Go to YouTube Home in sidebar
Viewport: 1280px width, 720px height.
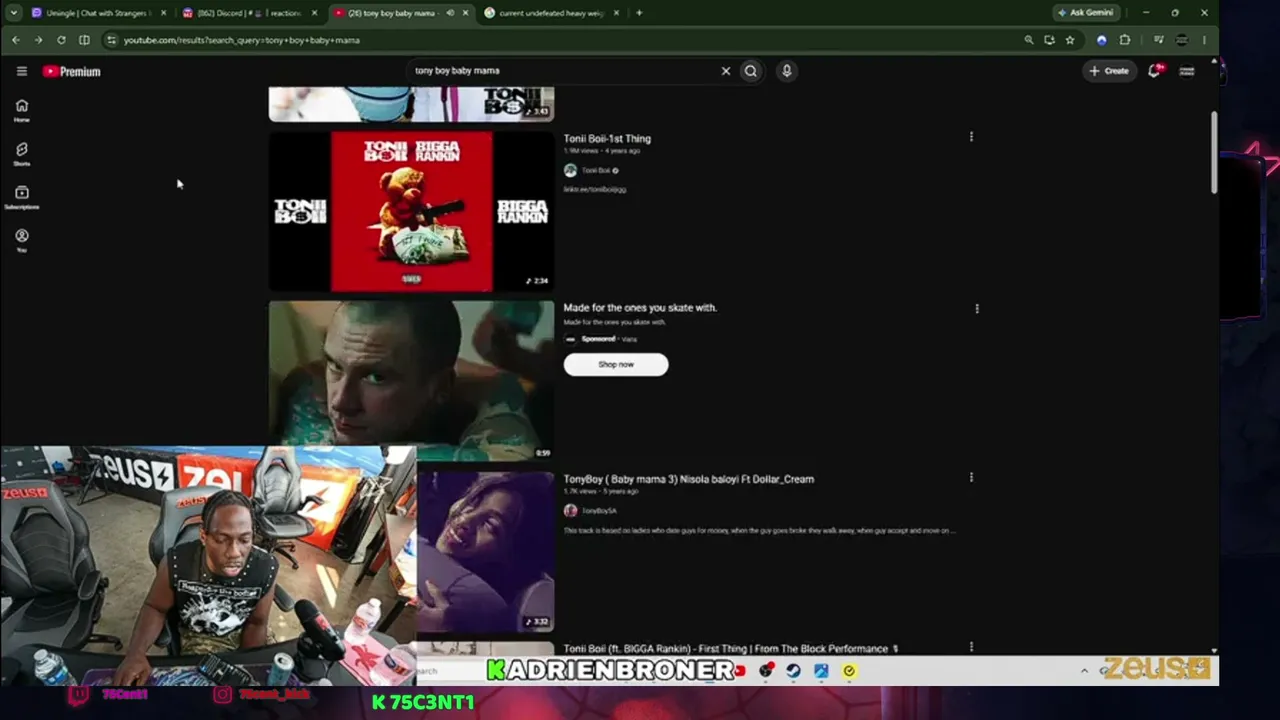21,110
